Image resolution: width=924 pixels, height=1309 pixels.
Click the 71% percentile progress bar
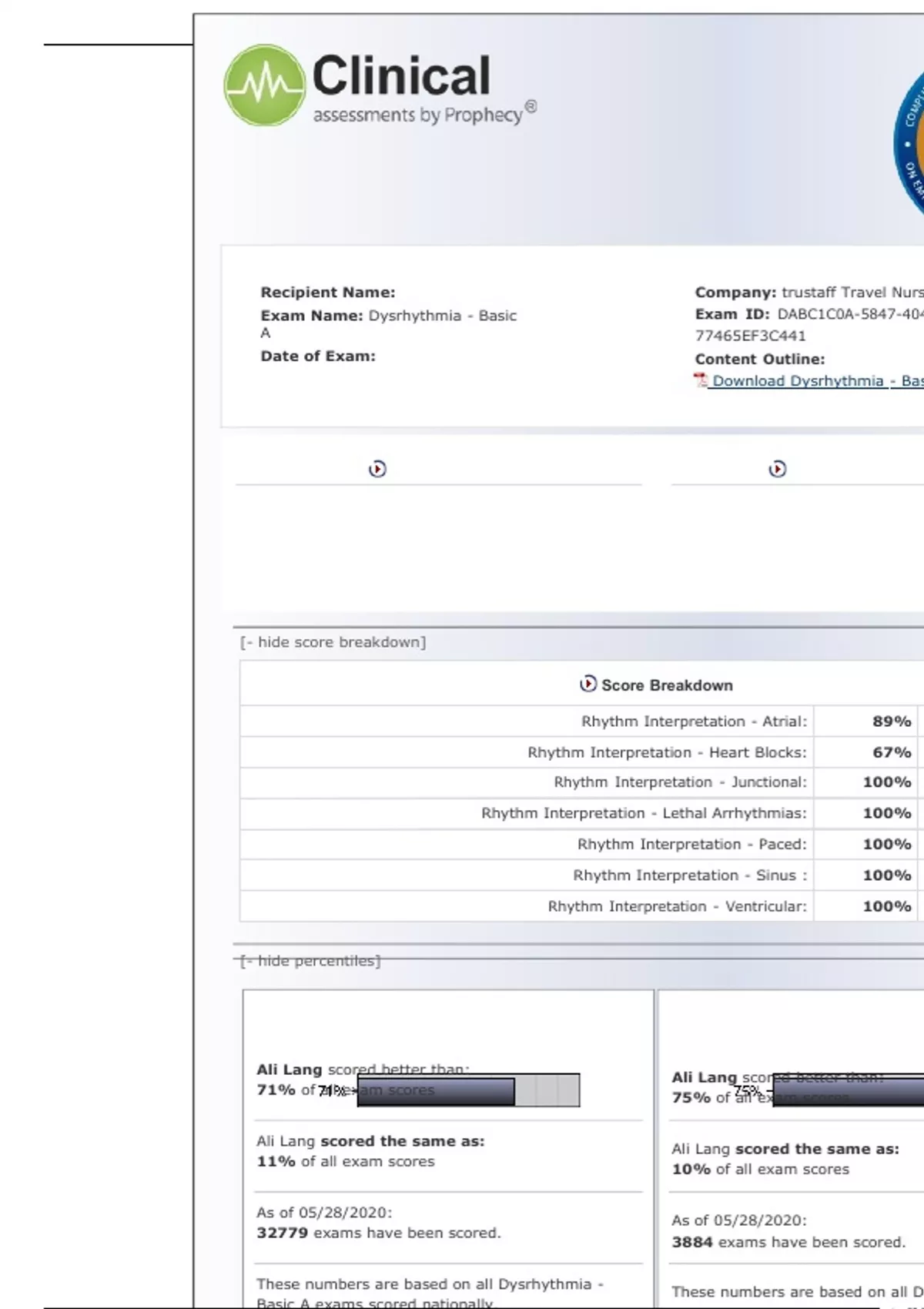click(x=468, y=1091)
